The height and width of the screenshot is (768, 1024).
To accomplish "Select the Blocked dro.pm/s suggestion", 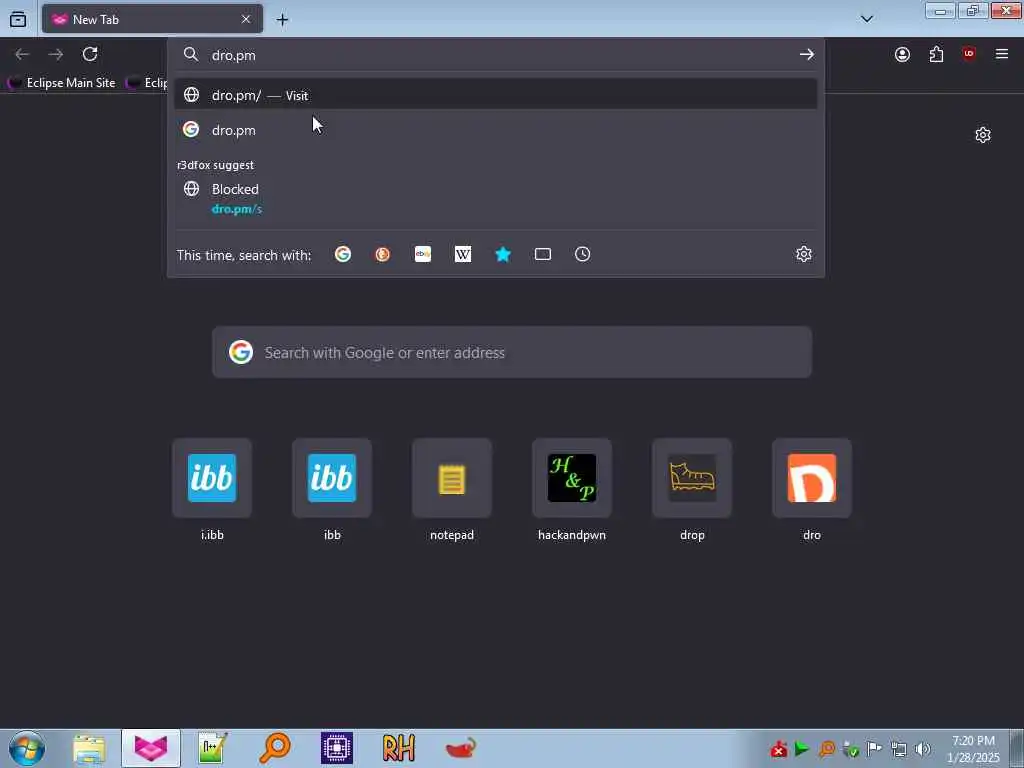I will pos(496,198).
